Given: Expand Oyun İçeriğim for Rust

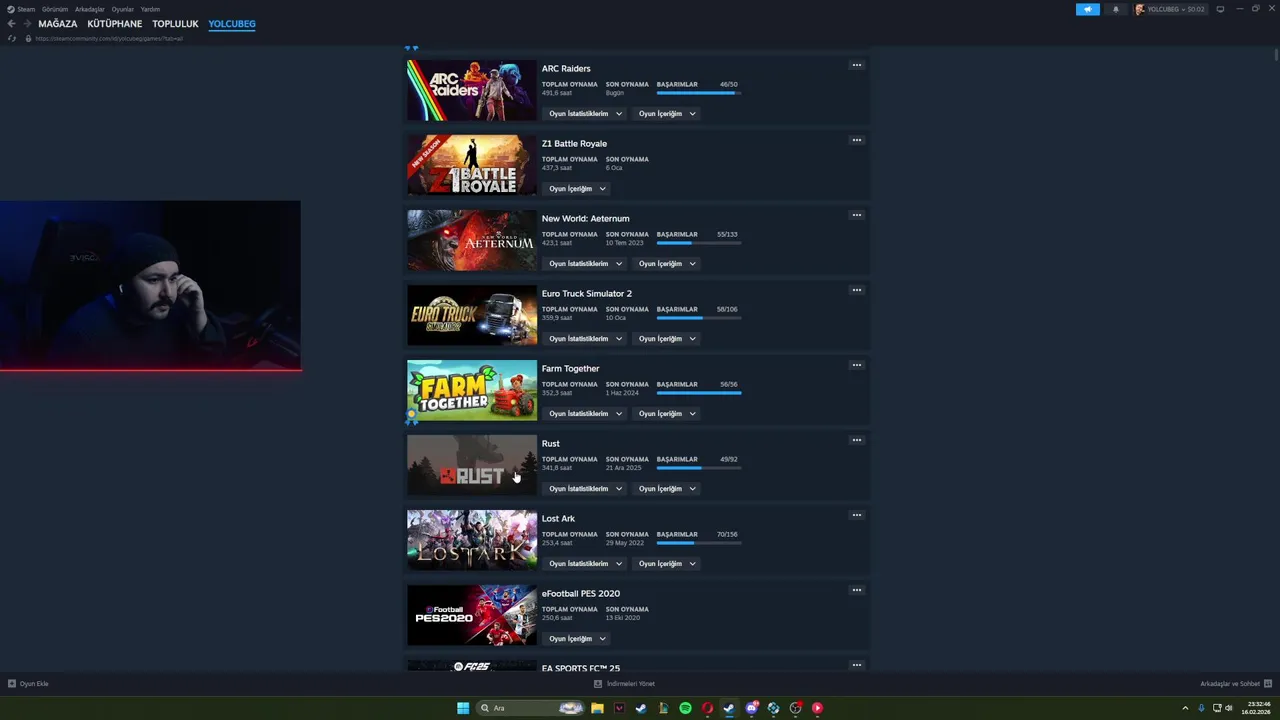Looking at the screenshot, I should [667, 489].
